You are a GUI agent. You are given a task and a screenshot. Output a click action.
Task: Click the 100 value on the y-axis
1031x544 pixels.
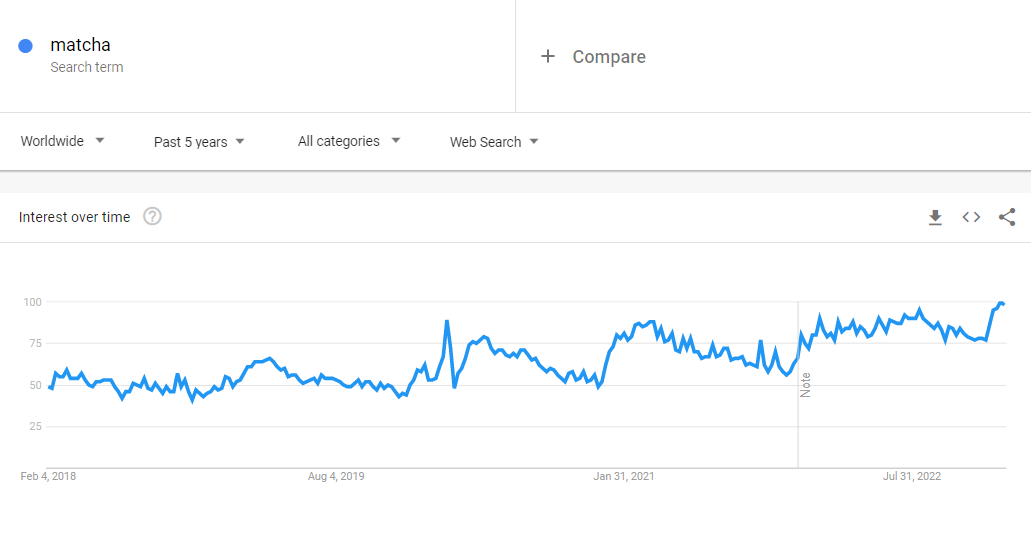[31, 302]
